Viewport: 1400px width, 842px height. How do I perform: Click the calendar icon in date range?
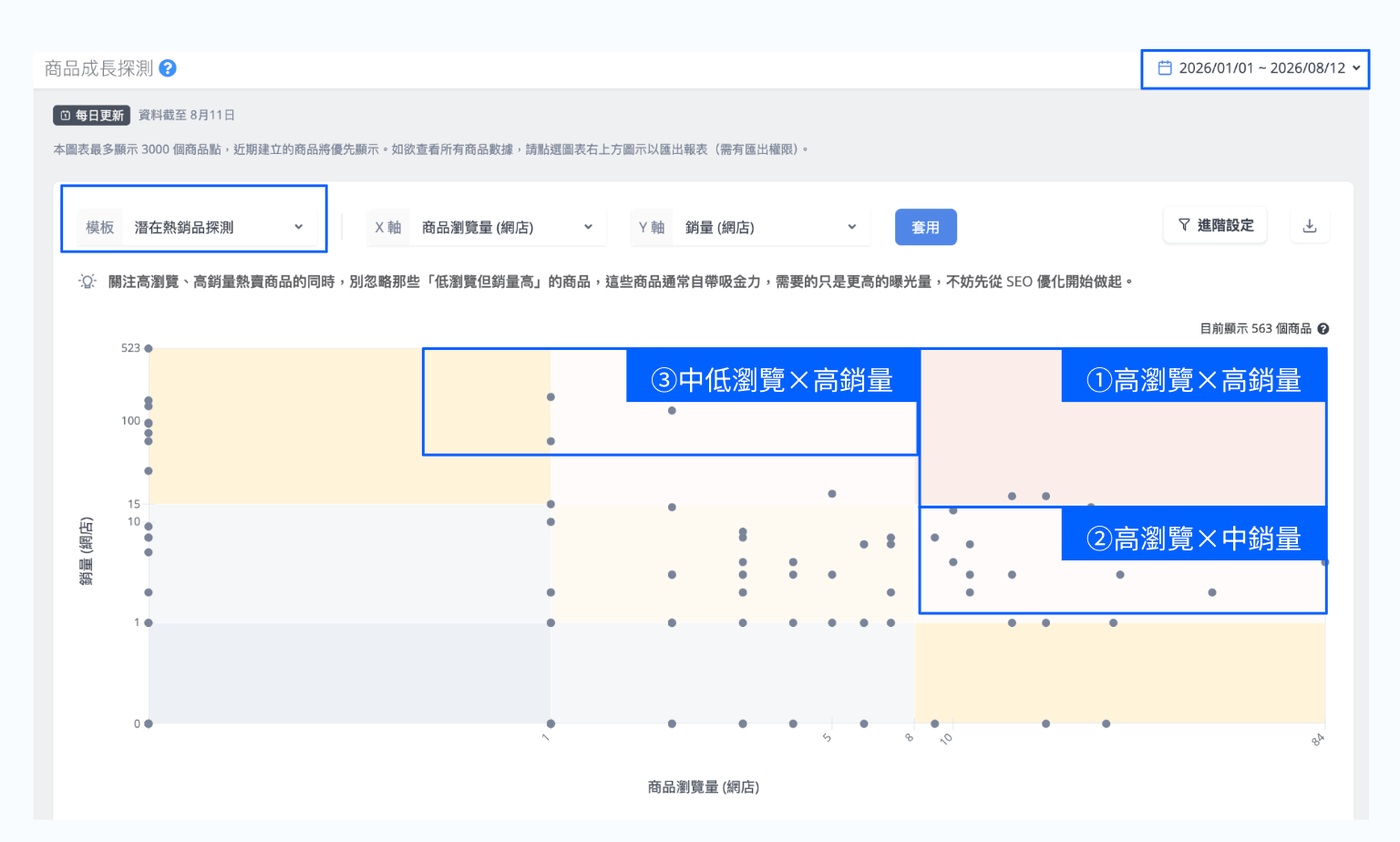(1165, 68)
